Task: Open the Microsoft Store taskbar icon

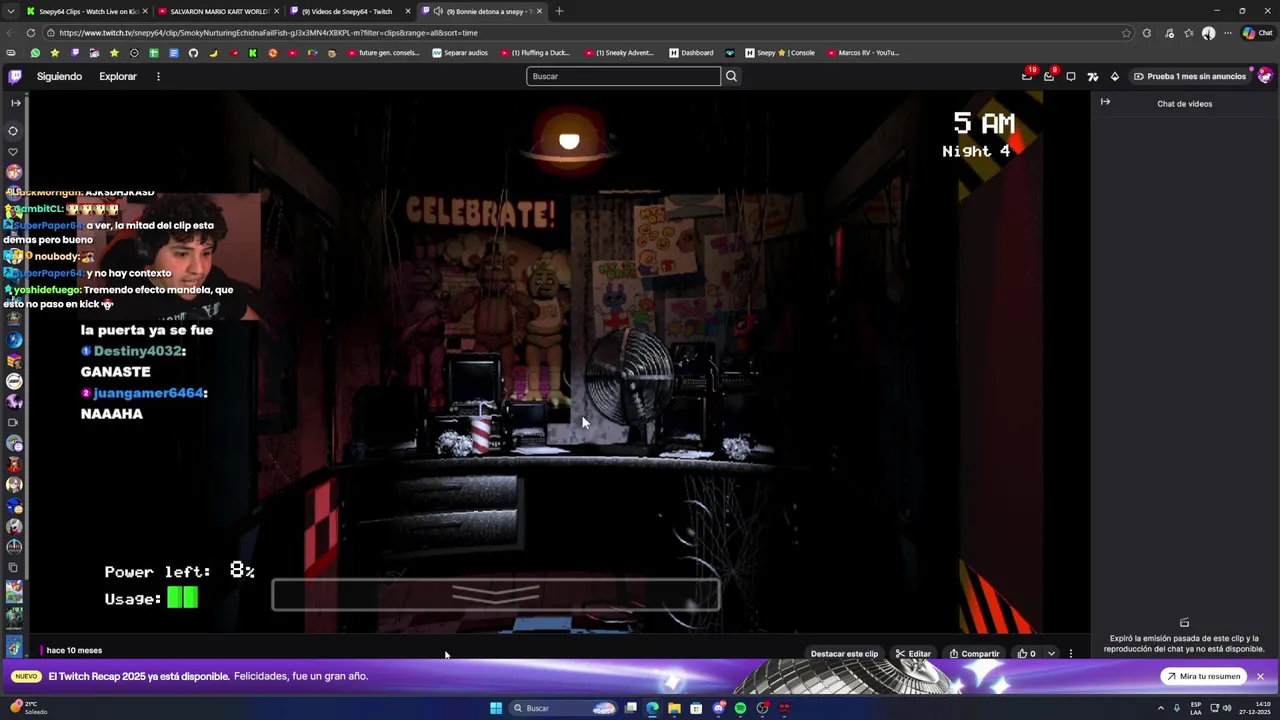Action: 696,708
